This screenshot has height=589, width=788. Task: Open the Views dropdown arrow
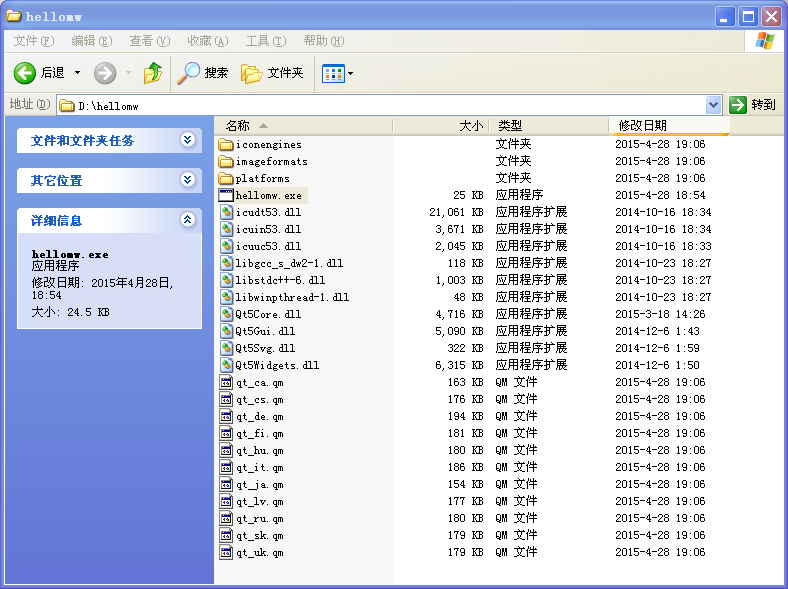coord(350,73)
